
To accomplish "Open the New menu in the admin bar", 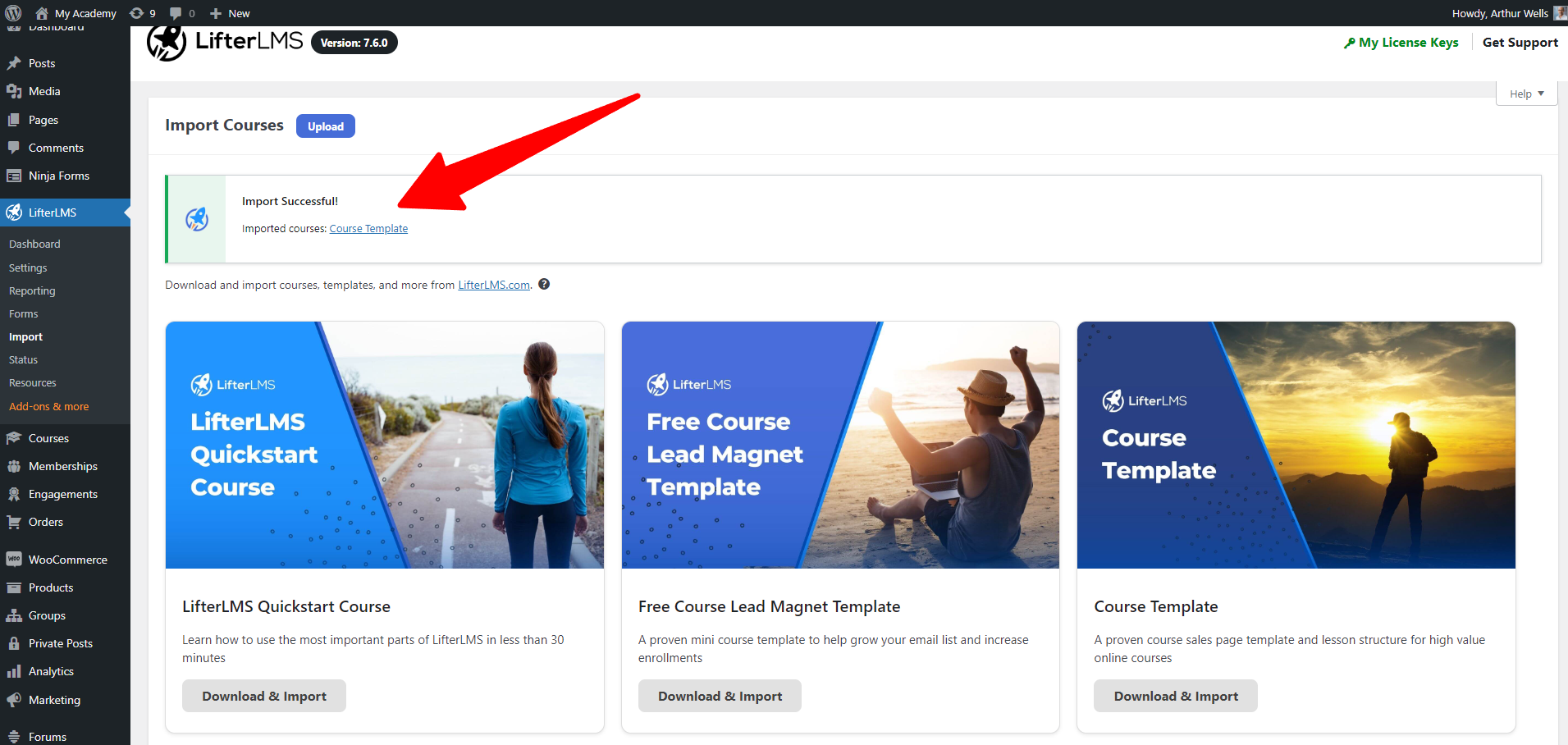I will [x=229, y=12].
